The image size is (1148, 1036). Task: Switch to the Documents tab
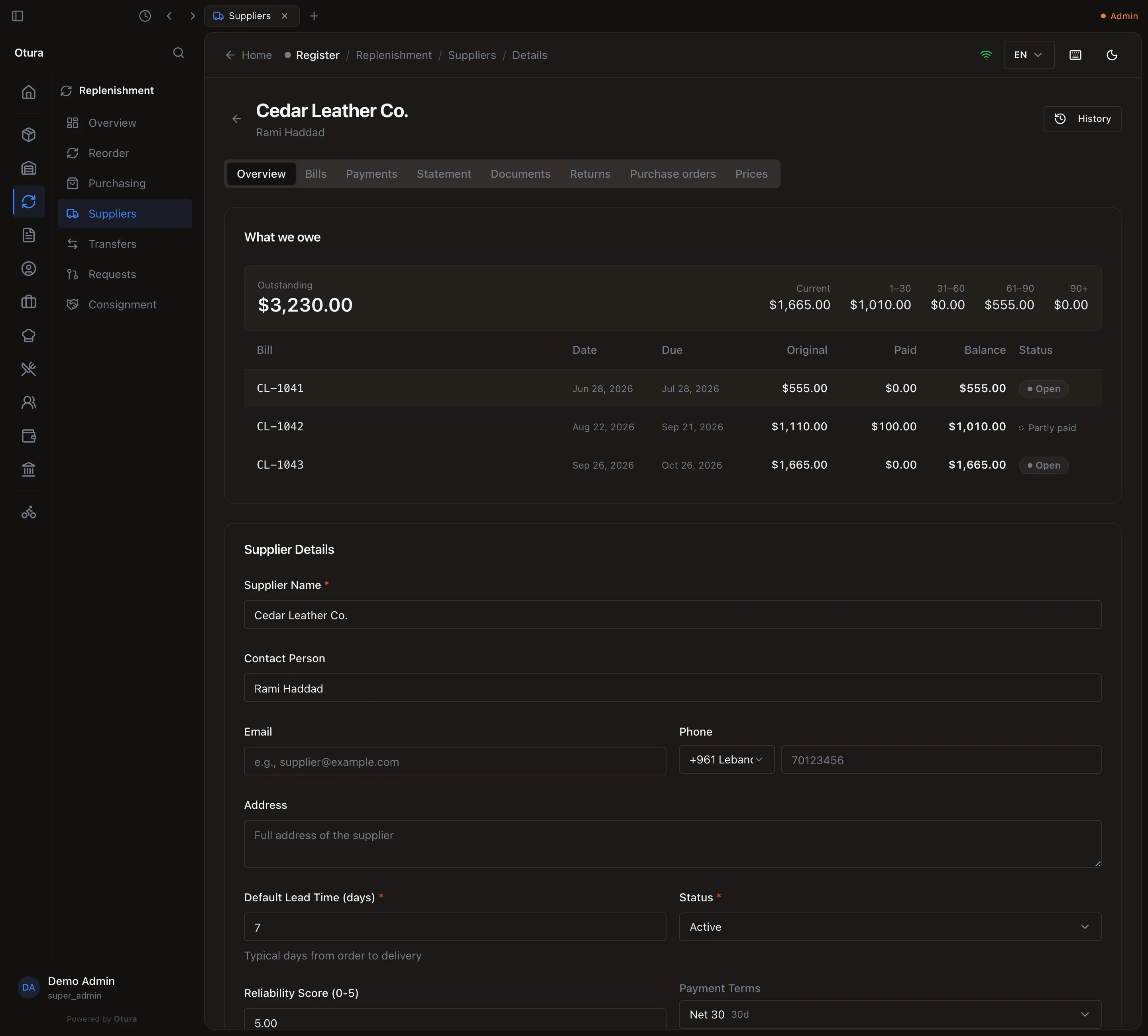[x=521, y=174]
